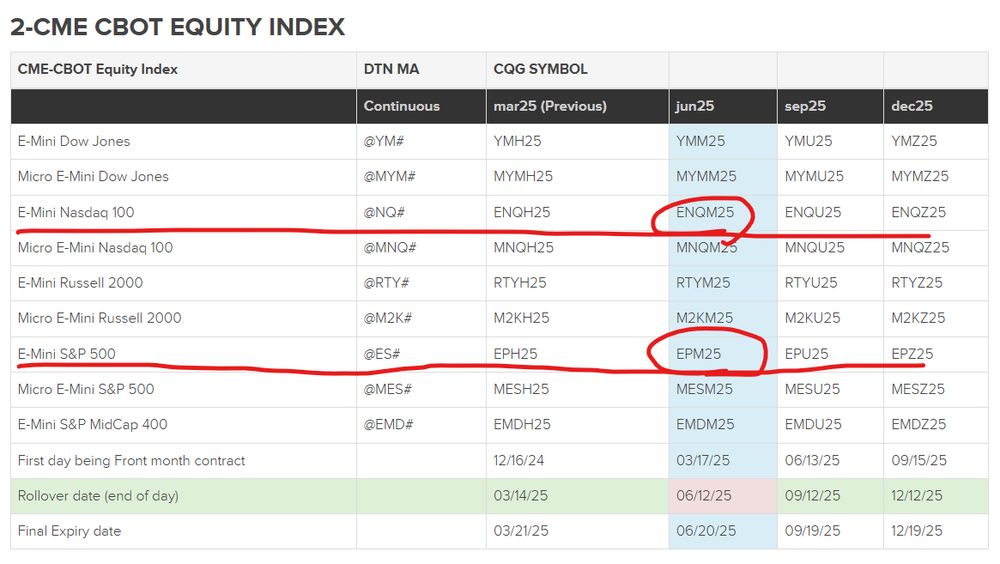This screenshot has height=564, width=1000.
Task: Select the '@ES#' continuous symbol
Action: pyautogui.click(x=381, y=353)
